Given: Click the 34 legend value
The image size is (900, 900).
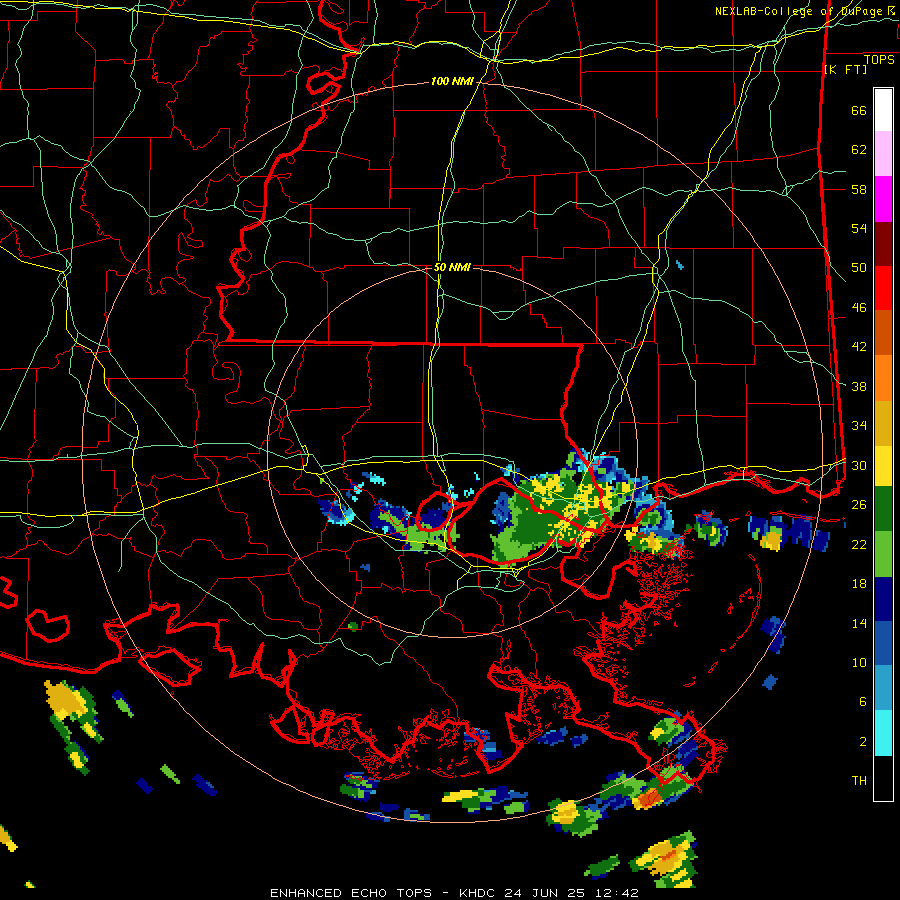Looking at the screenshot, I should (x=859, y=426).
